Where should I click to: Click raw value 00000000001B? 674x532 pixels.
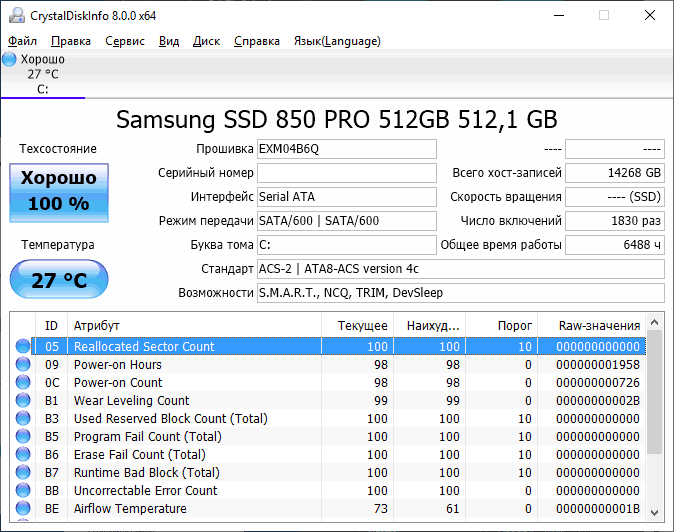(598, 509)
